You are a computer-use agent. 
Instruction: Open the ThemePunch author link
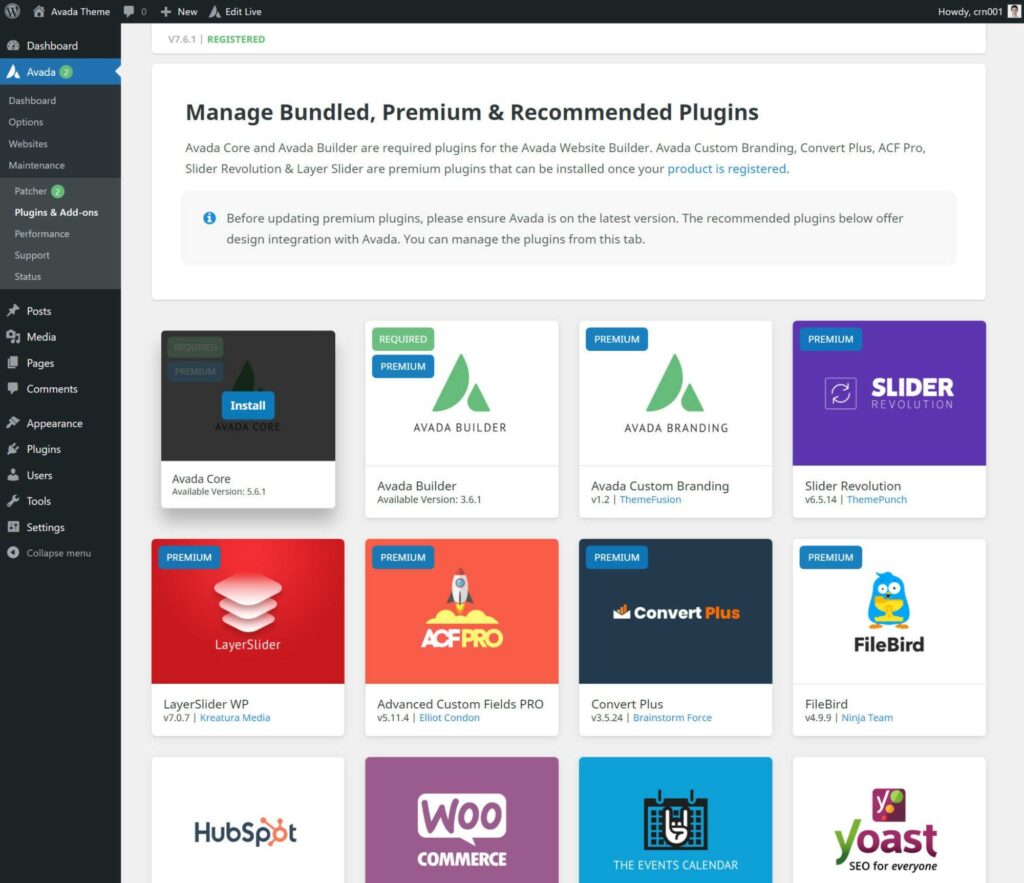pos(876,500)
